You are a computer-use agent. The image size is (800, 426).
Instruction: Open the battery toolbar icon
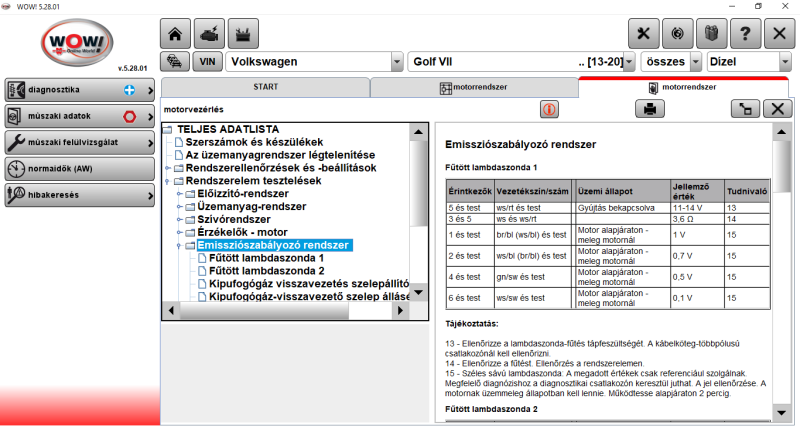pos(243,34)
